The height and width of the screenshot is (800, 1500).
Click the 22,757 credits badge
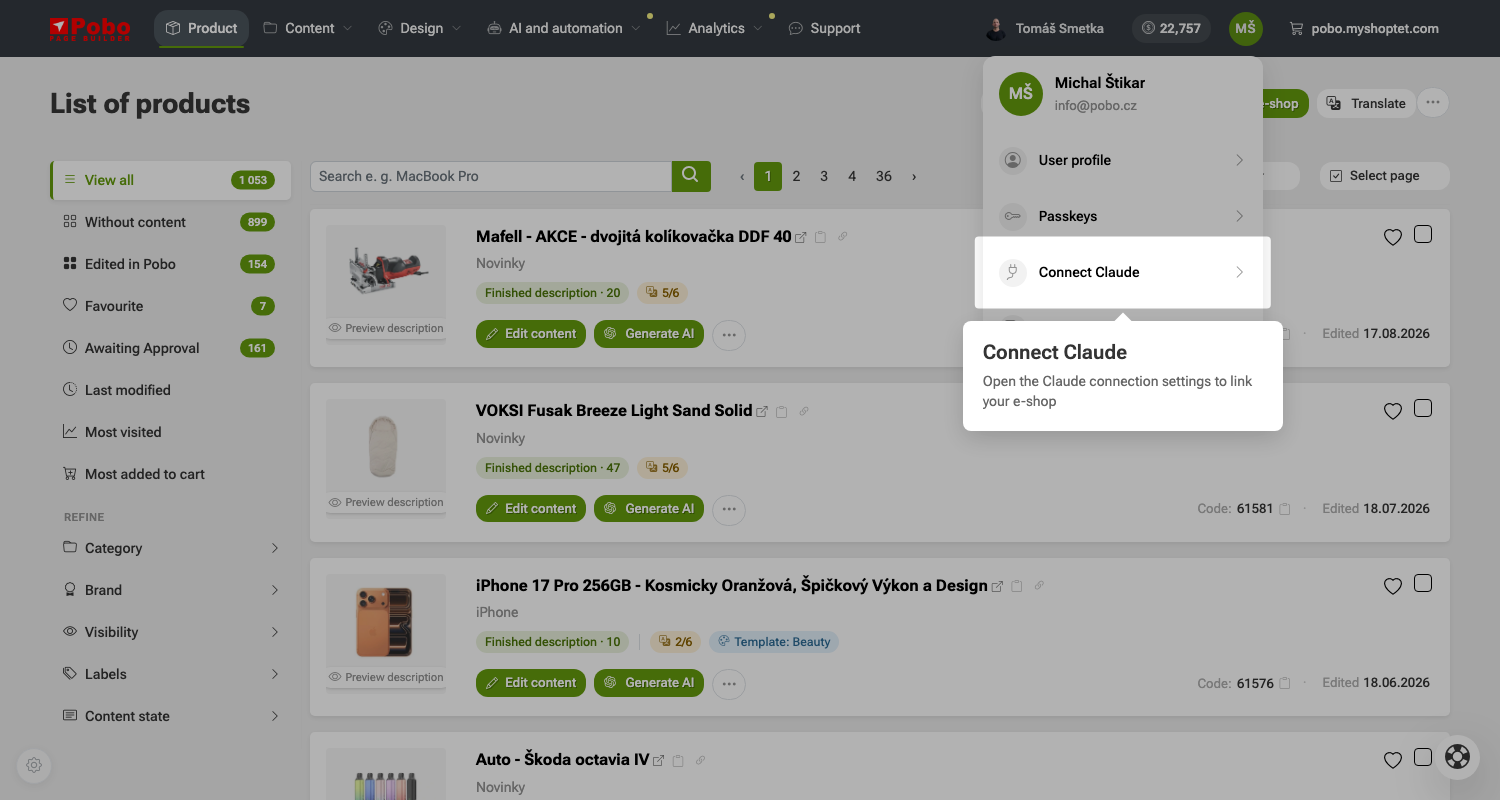click(x=1171, y=28)
